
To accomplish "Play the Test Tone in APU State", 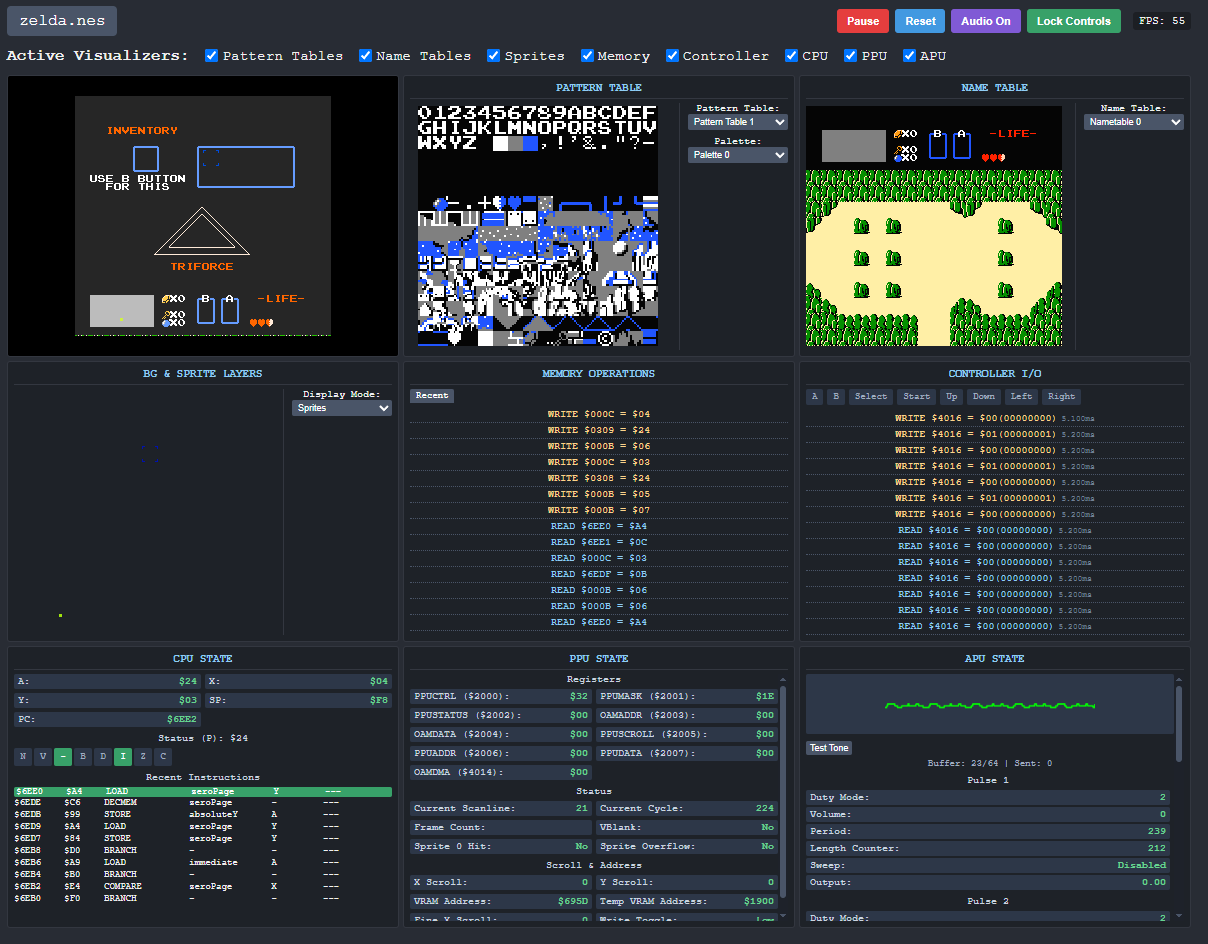I will point(828,747).
